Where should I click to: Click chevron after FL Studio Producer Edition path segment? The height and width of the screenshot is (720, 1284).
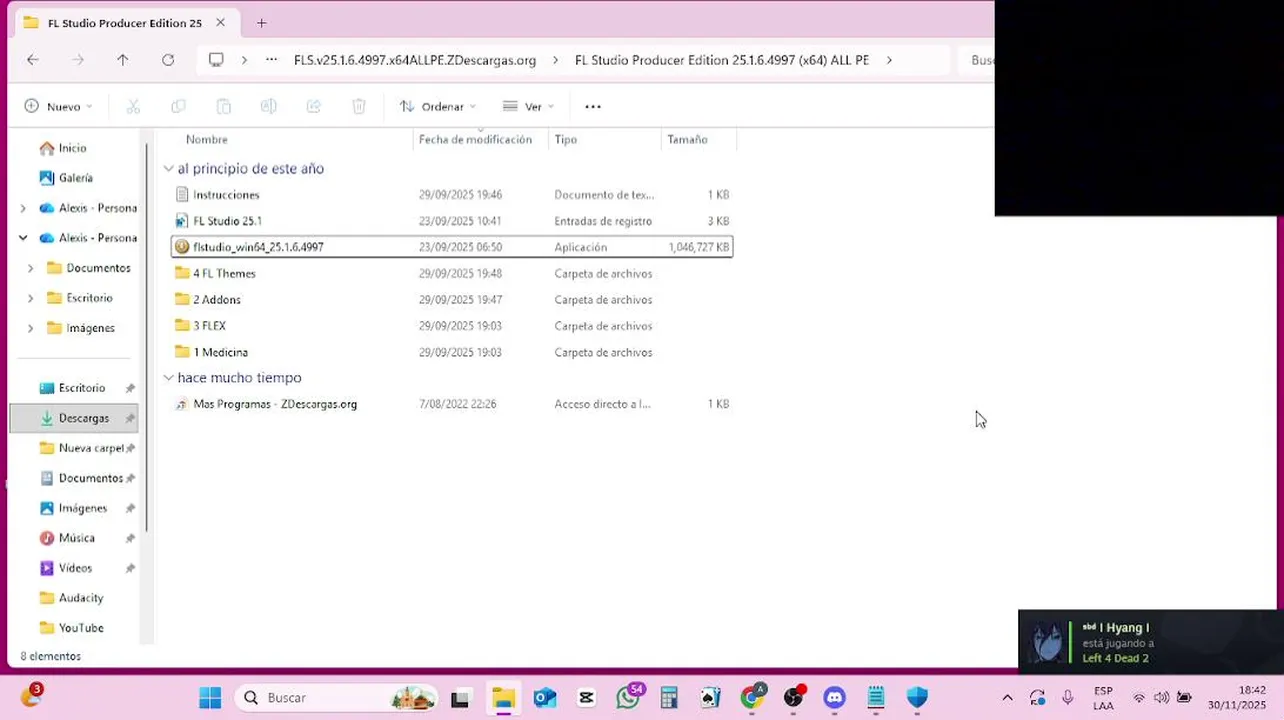tap(888, 60)
